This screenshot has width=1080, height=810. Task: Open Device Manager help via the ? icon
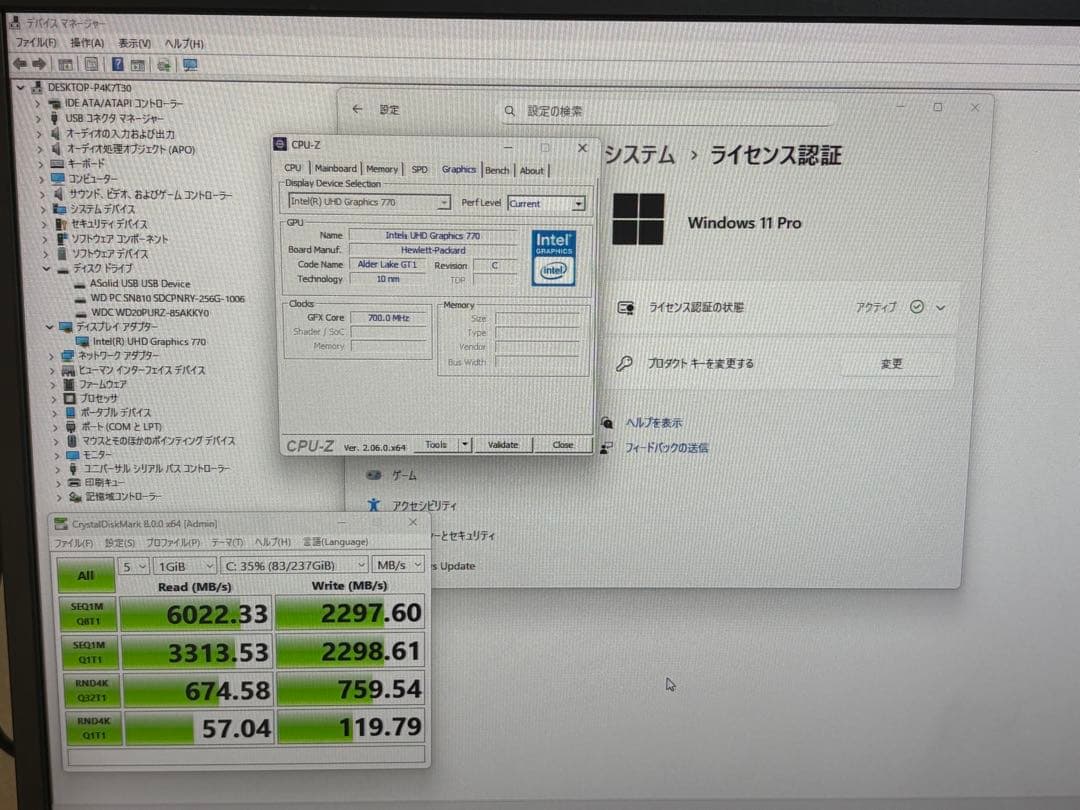[115, 63]
